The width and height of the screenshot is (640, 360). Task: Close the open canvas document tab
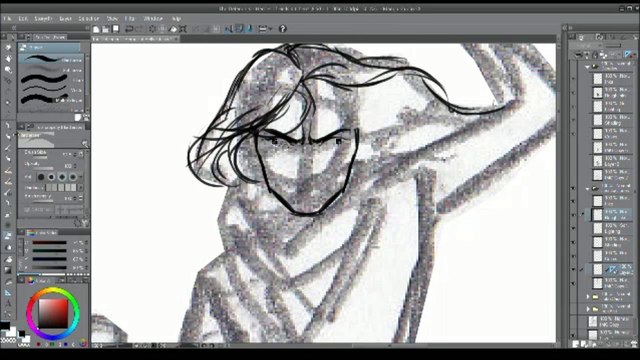[176, 39]
